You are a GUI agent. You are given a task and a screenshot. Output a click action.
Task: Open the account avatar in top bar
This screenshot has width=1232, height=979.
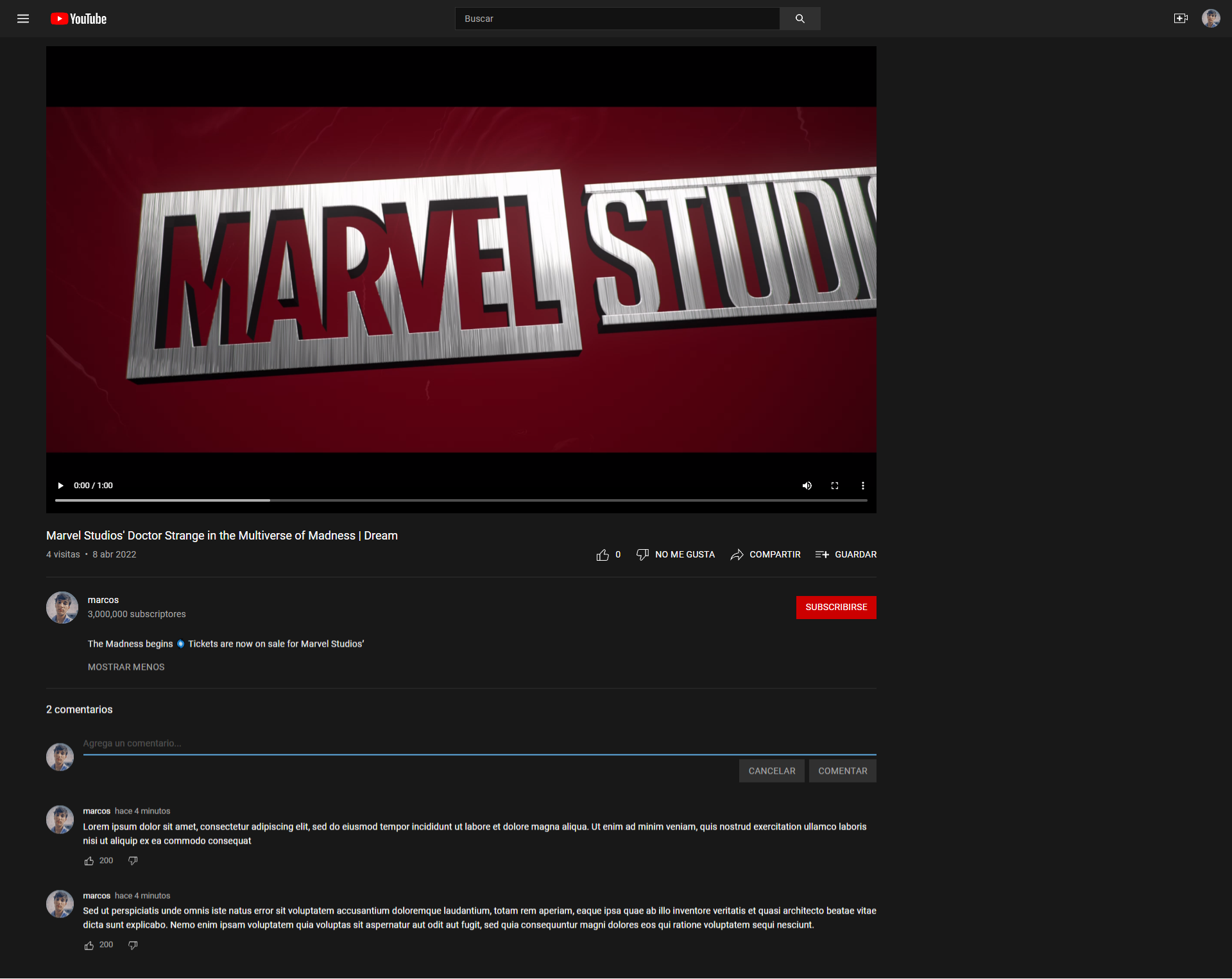point(1211,19)
